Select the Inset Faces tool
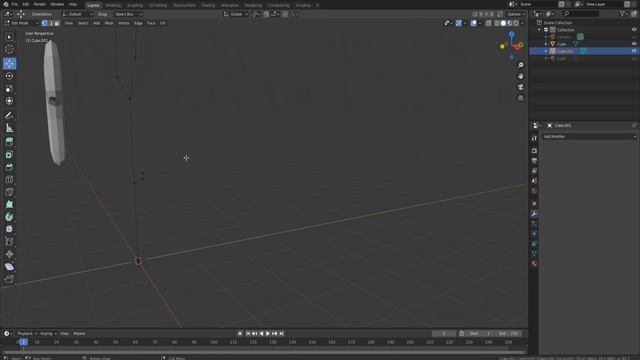The width and height of the screenshot is (640, 360). pos(9,154)
